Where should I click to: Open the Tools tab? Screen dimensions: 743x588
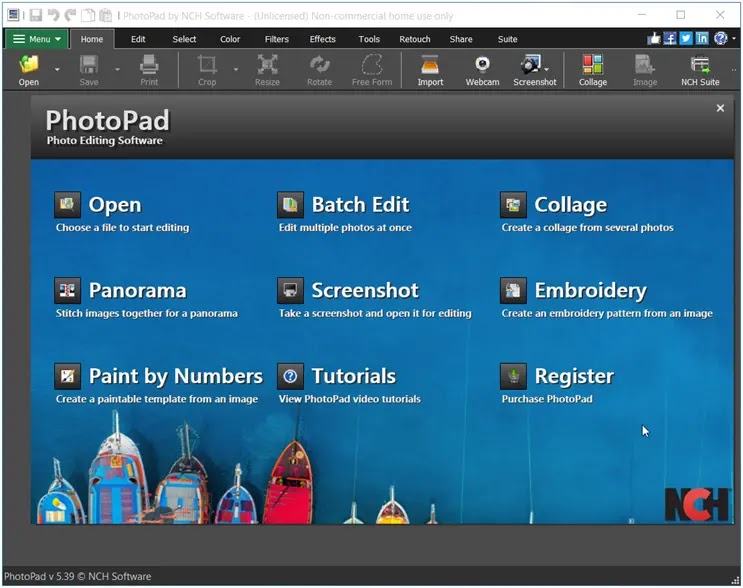tap(369, 39)
